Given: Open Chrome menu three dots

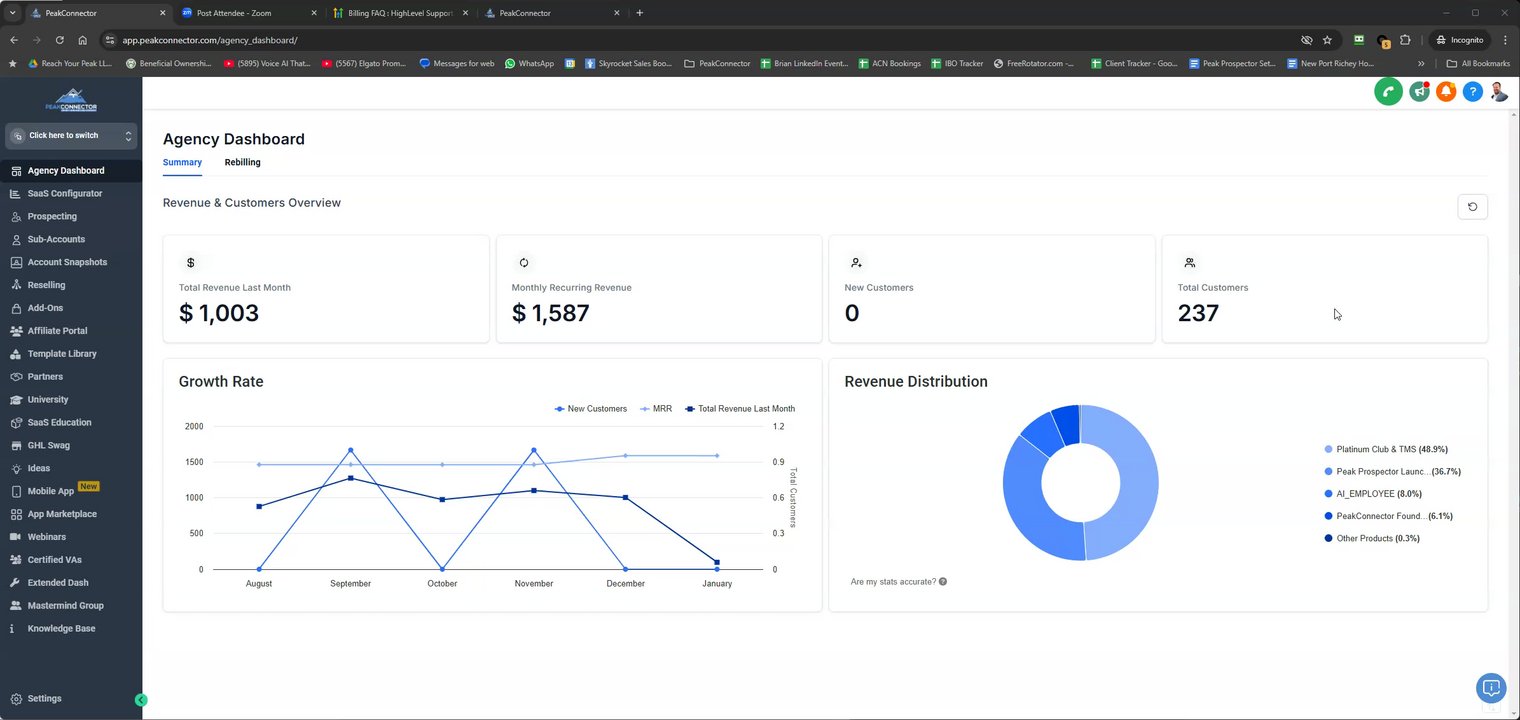Looking at the screenshot, I should point(1505,40).
